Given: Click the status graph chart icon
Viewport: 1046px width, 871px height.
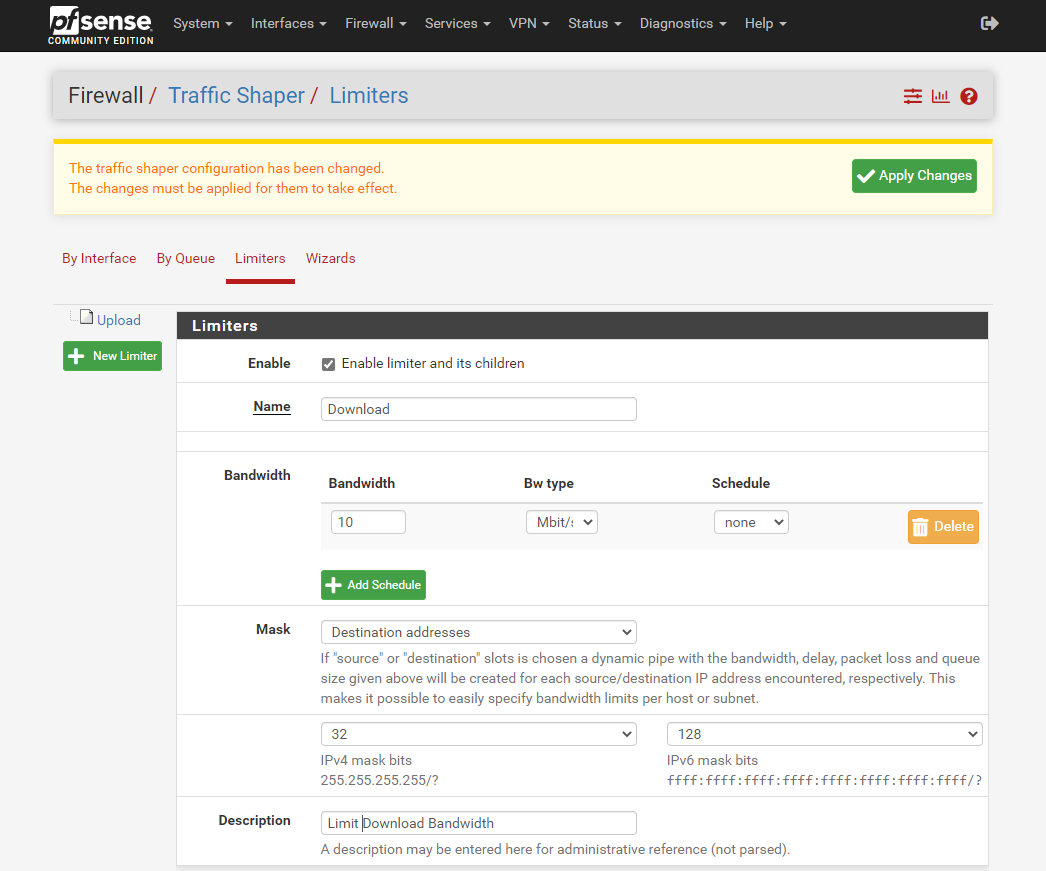Looking at the screenshot, I should click(x=940, y=96).
